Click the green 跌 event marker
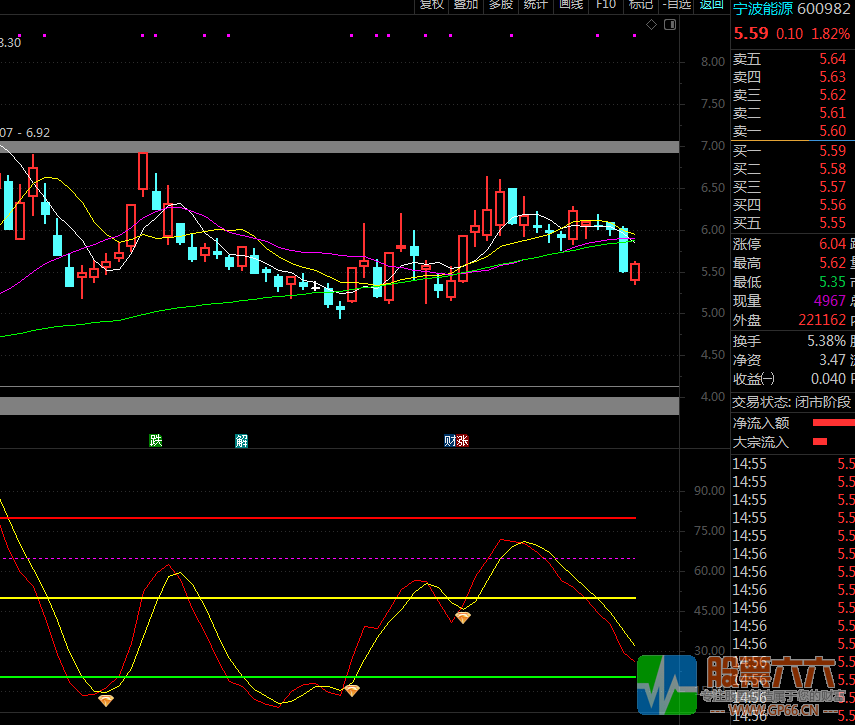This screenshot has width=855, height=725. [x=156, y=440]
